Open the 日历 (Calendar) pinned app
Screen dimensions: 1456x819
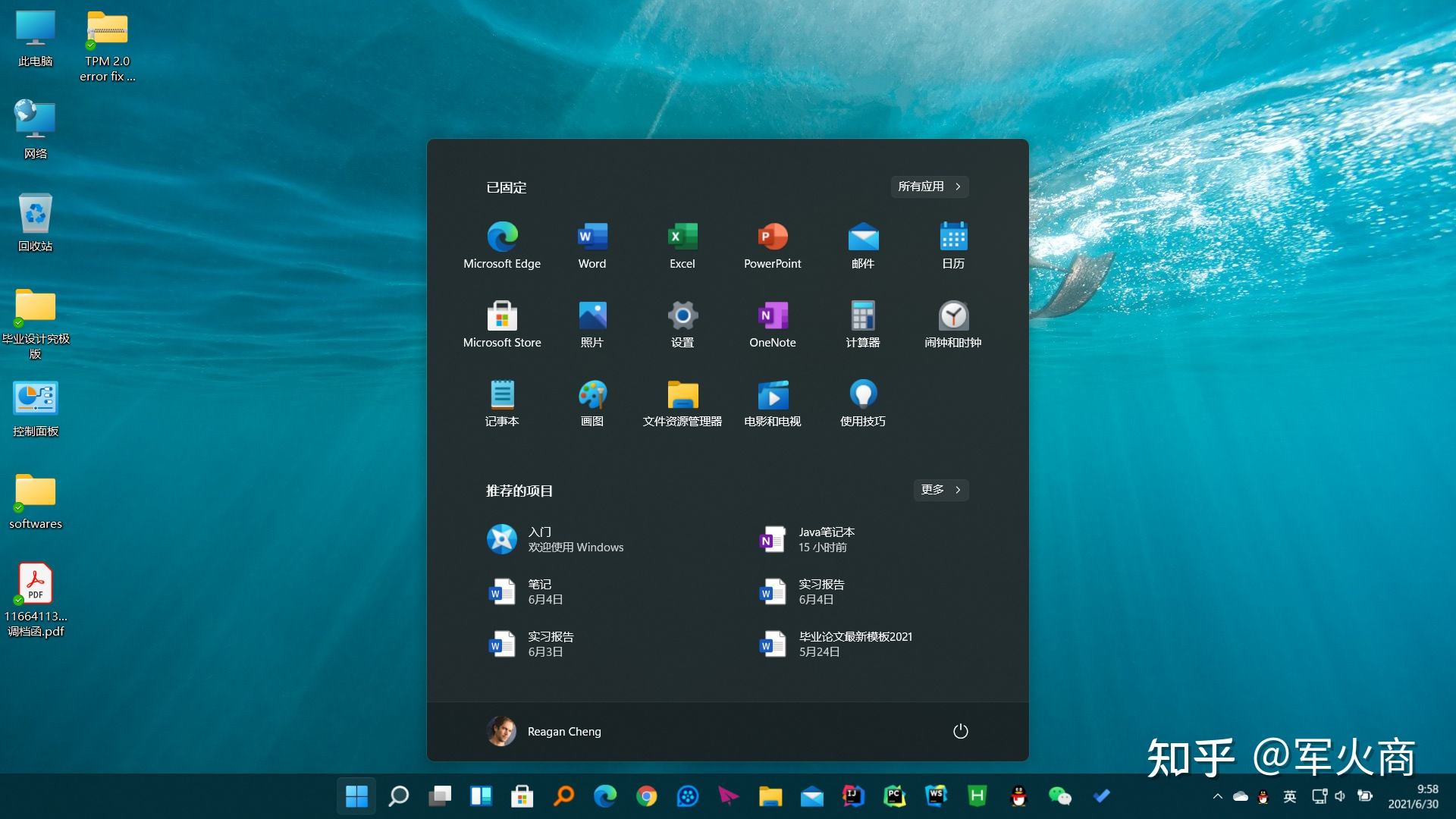click(x=953, y=246)
